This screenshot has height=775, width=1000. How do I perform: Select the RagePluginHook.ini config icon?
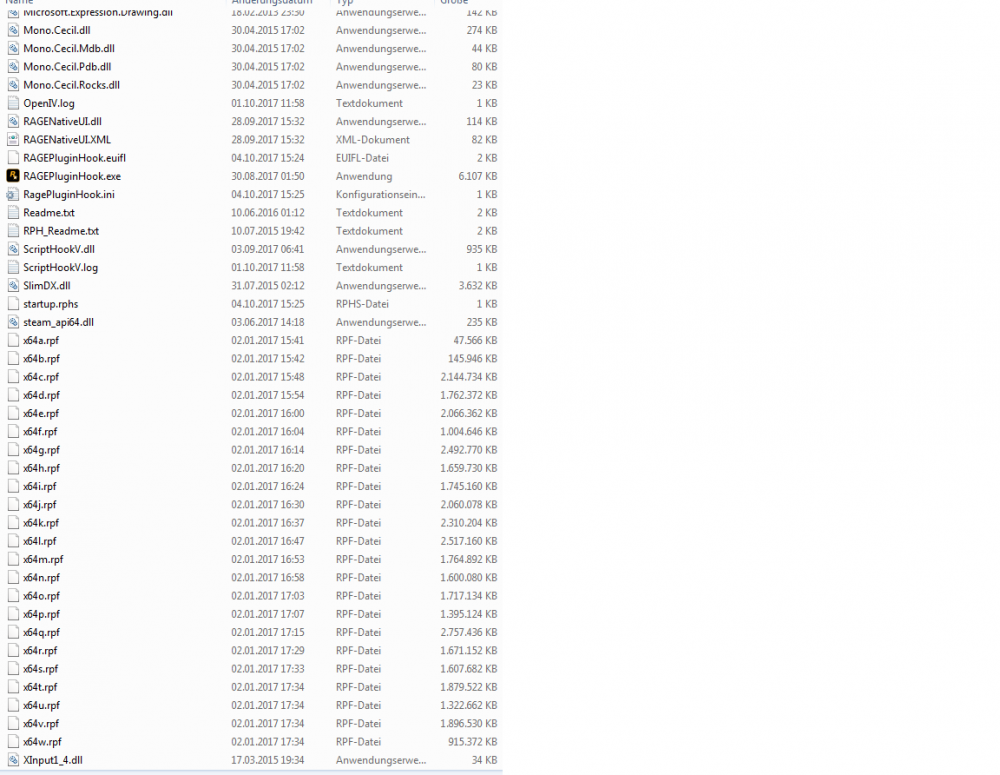point(13,194)
